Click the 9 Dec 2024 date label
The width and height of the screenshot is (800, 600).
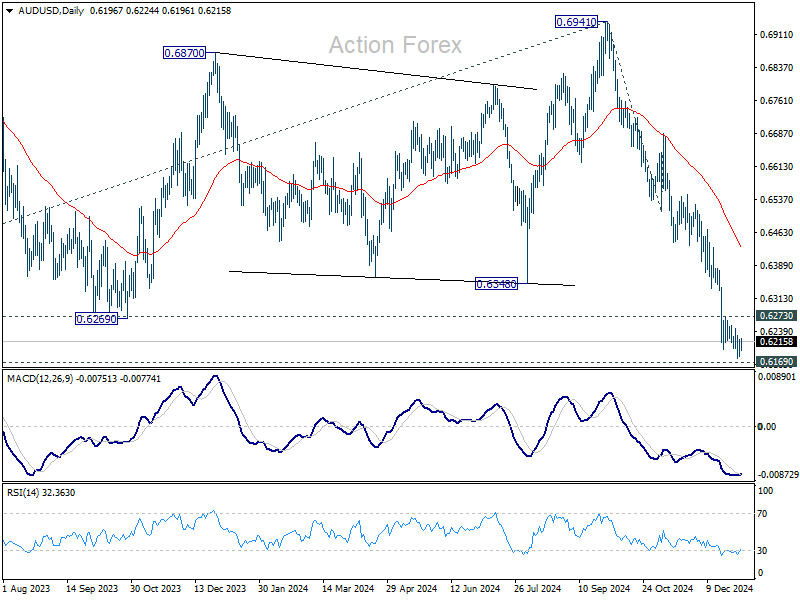[730, 589]
